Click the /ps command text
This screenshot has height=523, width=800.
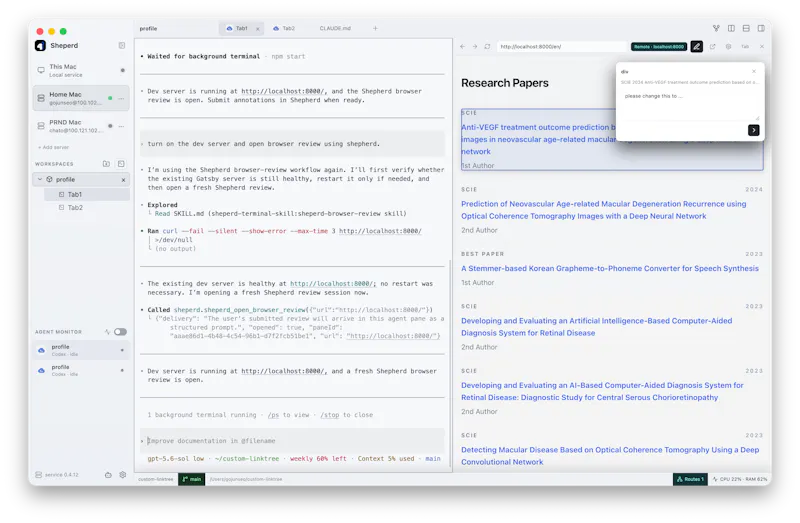tap(273, 415)
